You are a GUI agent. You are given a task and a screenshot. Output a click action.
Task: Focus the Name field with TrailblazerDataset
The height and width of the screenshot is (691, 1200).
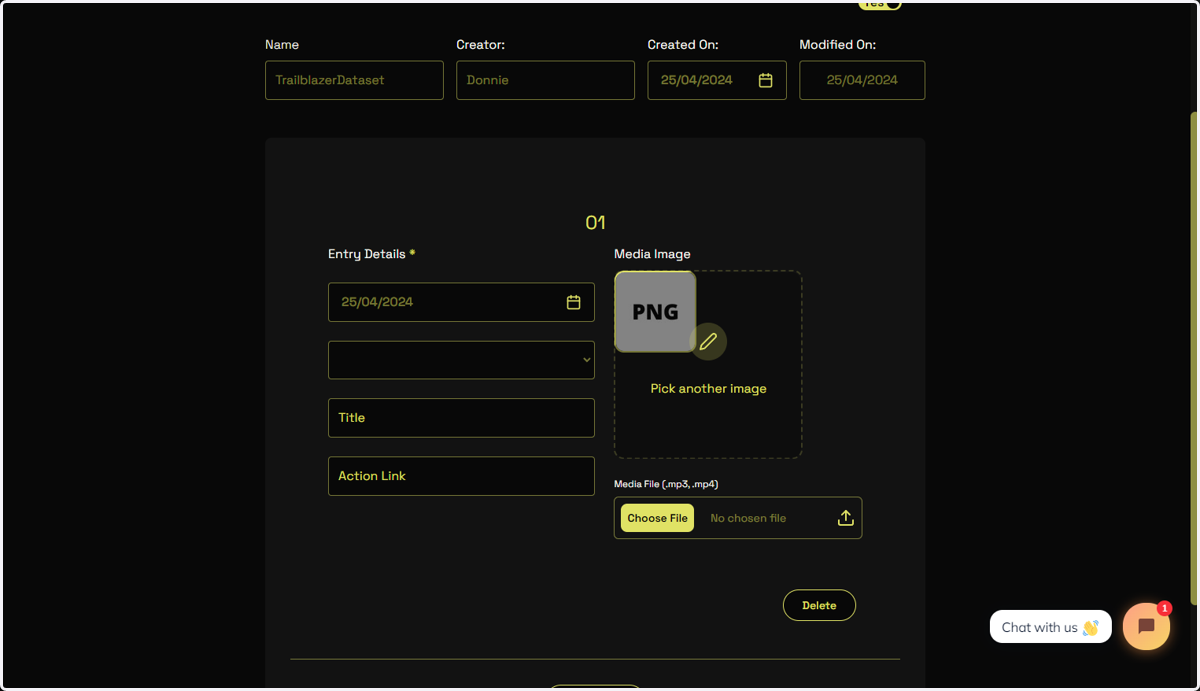[x=354, y=80]
